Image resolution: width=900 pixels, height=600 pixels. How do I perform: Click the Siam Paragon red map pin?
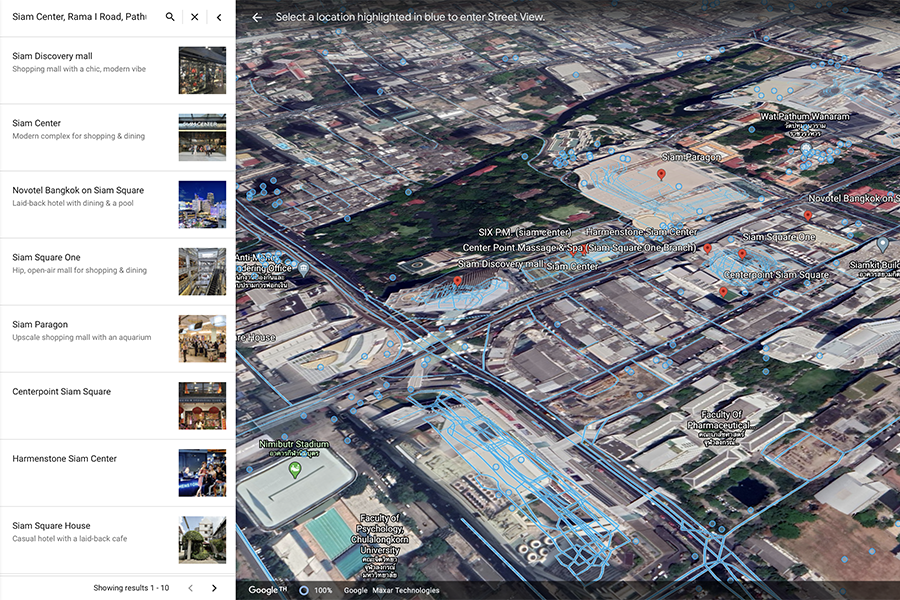tap(661, 175)
